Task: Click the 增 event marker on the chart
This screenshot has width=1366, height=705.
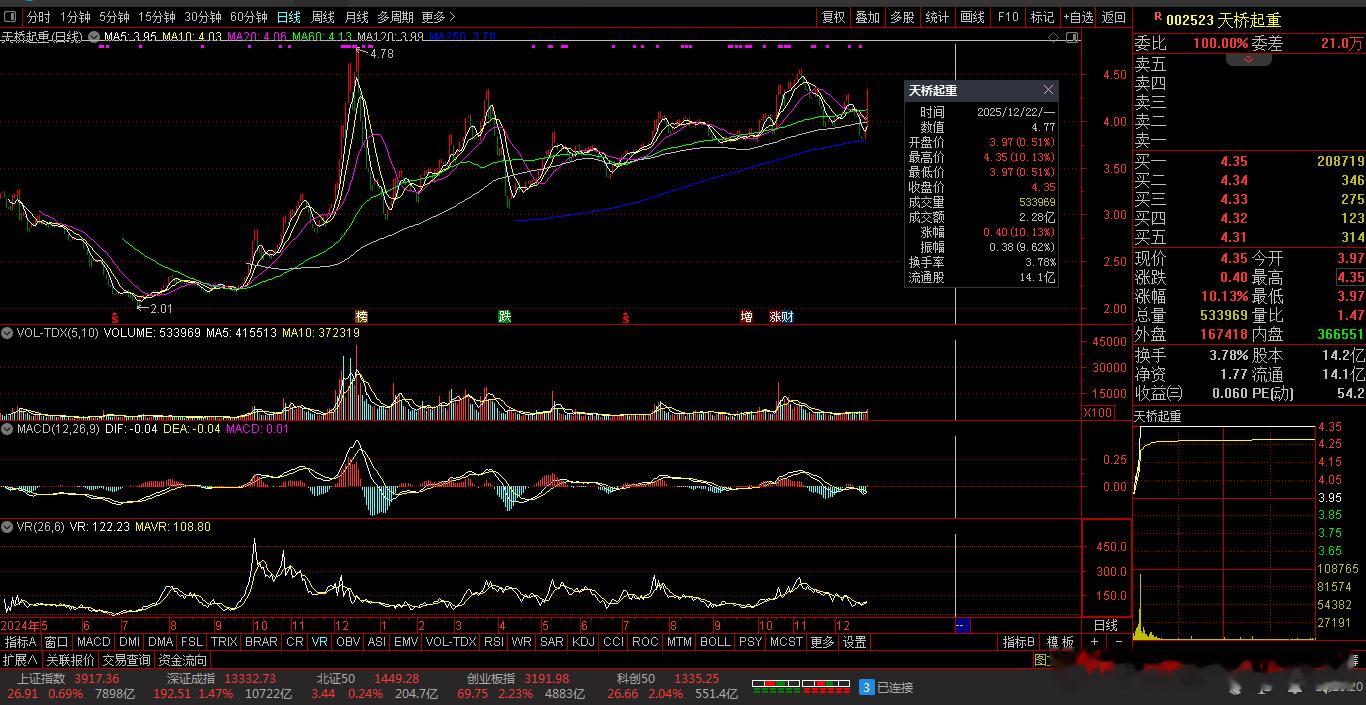Action: click(746, 316)
